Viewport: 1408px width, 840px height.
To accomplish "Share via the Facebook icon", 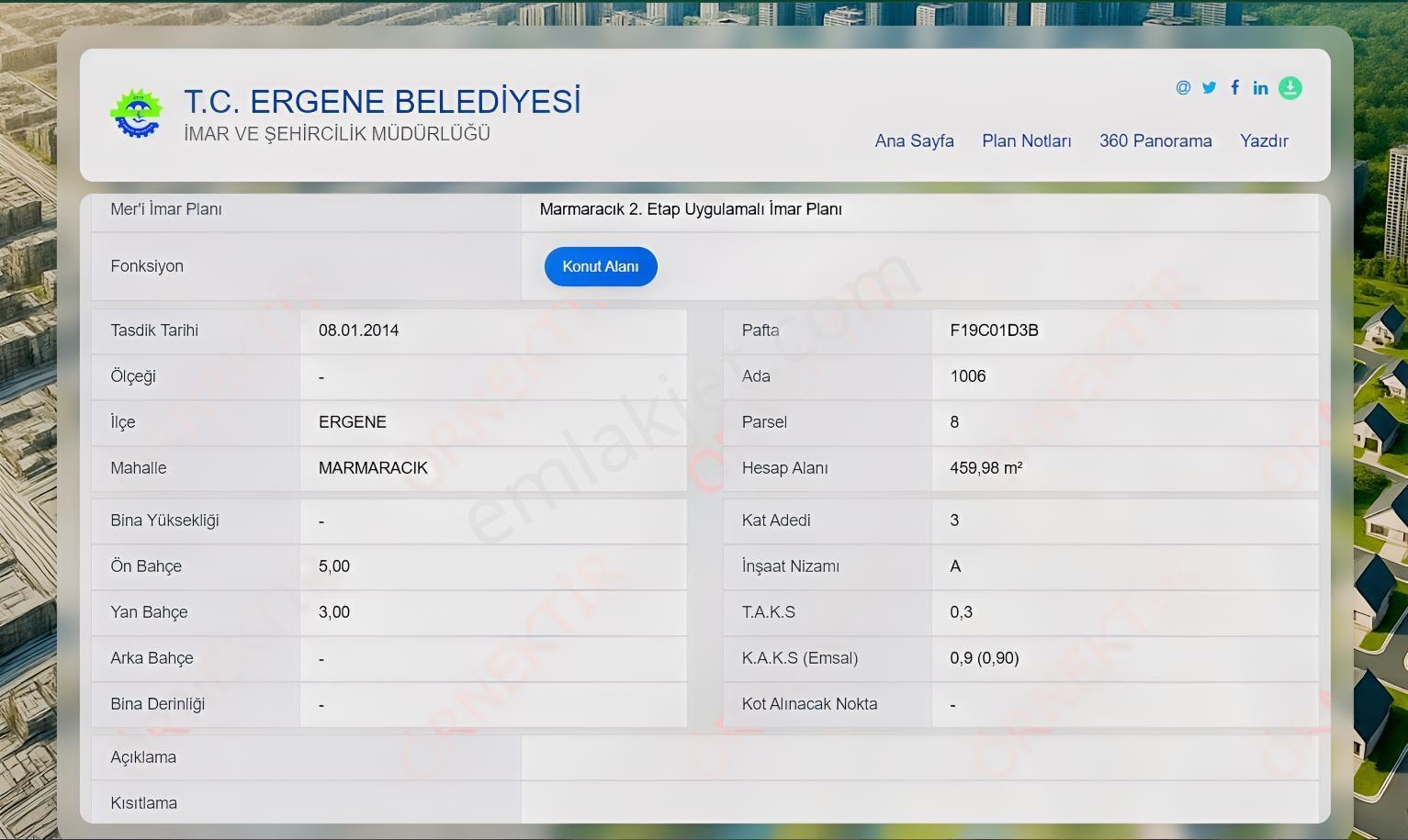I will pos(1234,87).
